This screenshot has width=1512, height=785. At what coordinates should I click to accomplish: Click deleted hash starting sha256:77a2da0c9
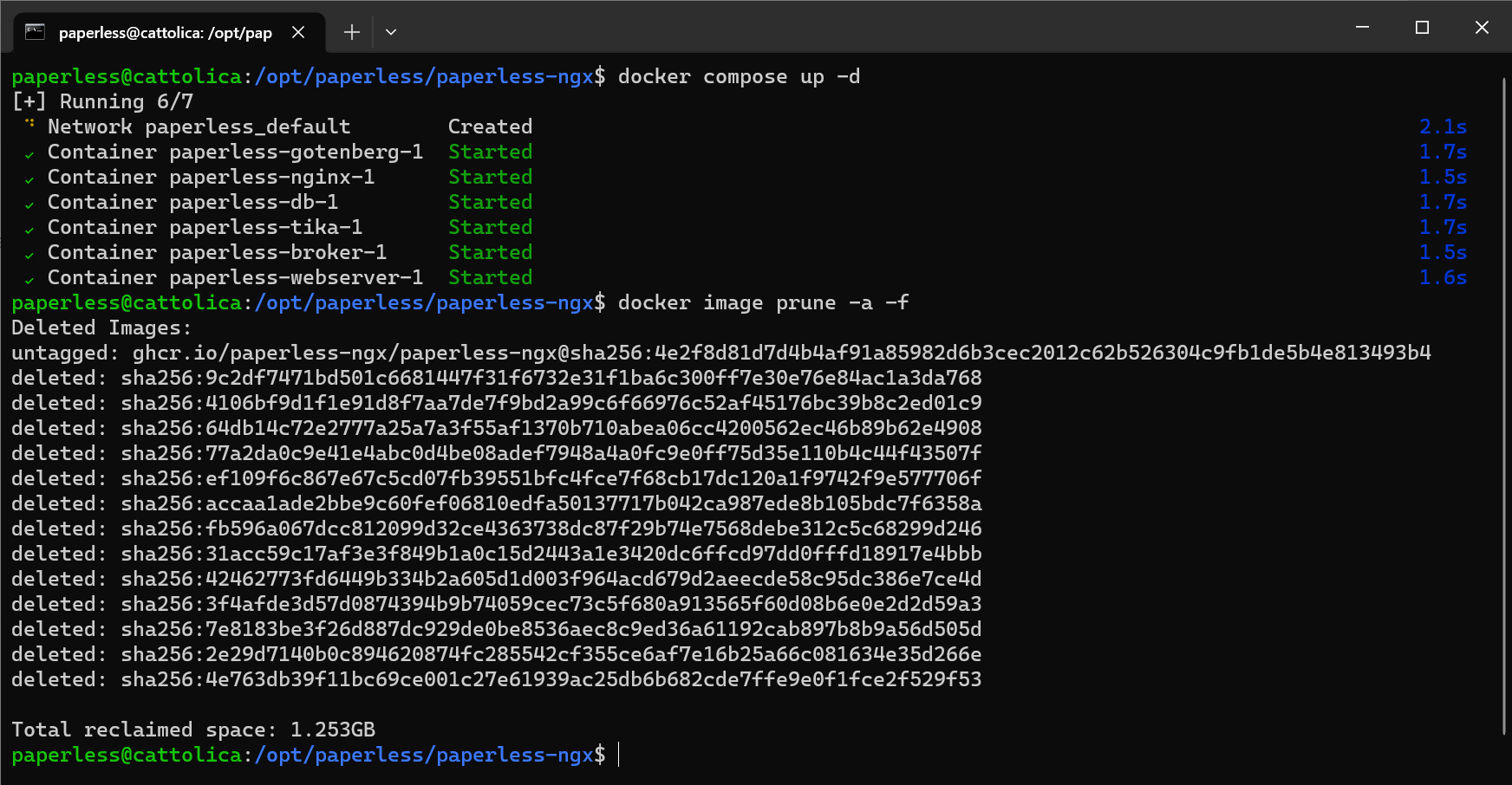click(x=551, y=453)
